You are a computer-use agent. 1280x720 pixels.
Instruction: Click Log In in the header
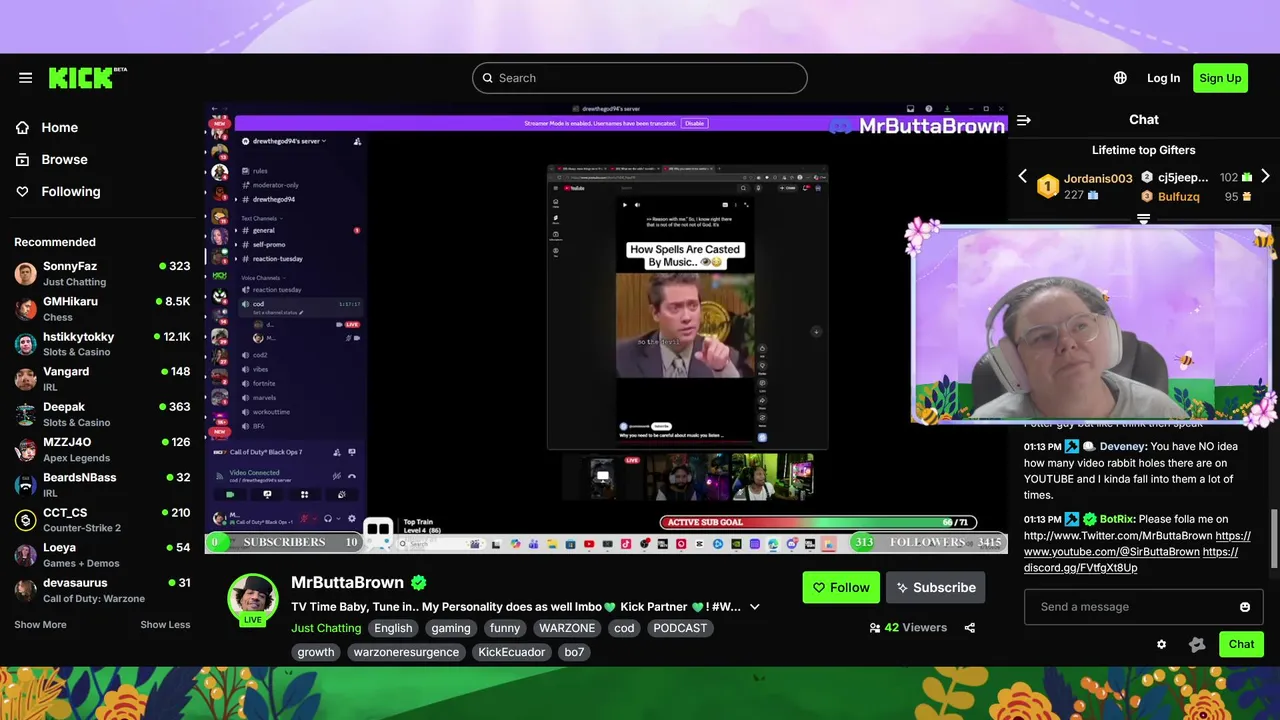pos(1163,78)
